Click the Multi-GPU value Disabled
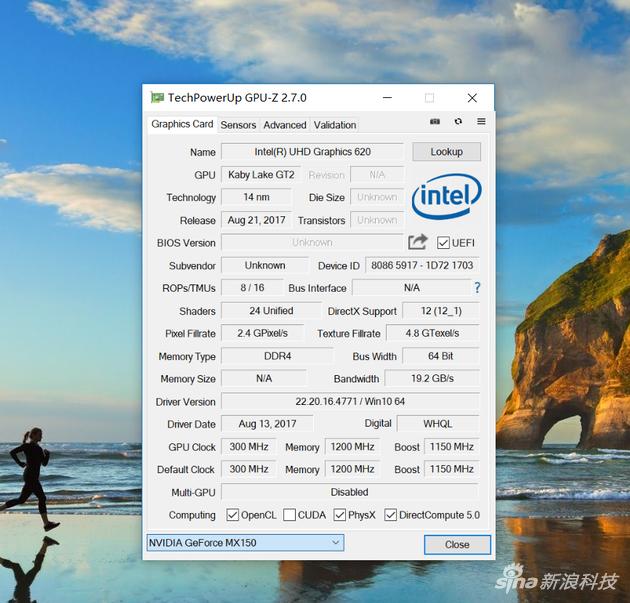 pyautogui.click(x=350, y=492)
